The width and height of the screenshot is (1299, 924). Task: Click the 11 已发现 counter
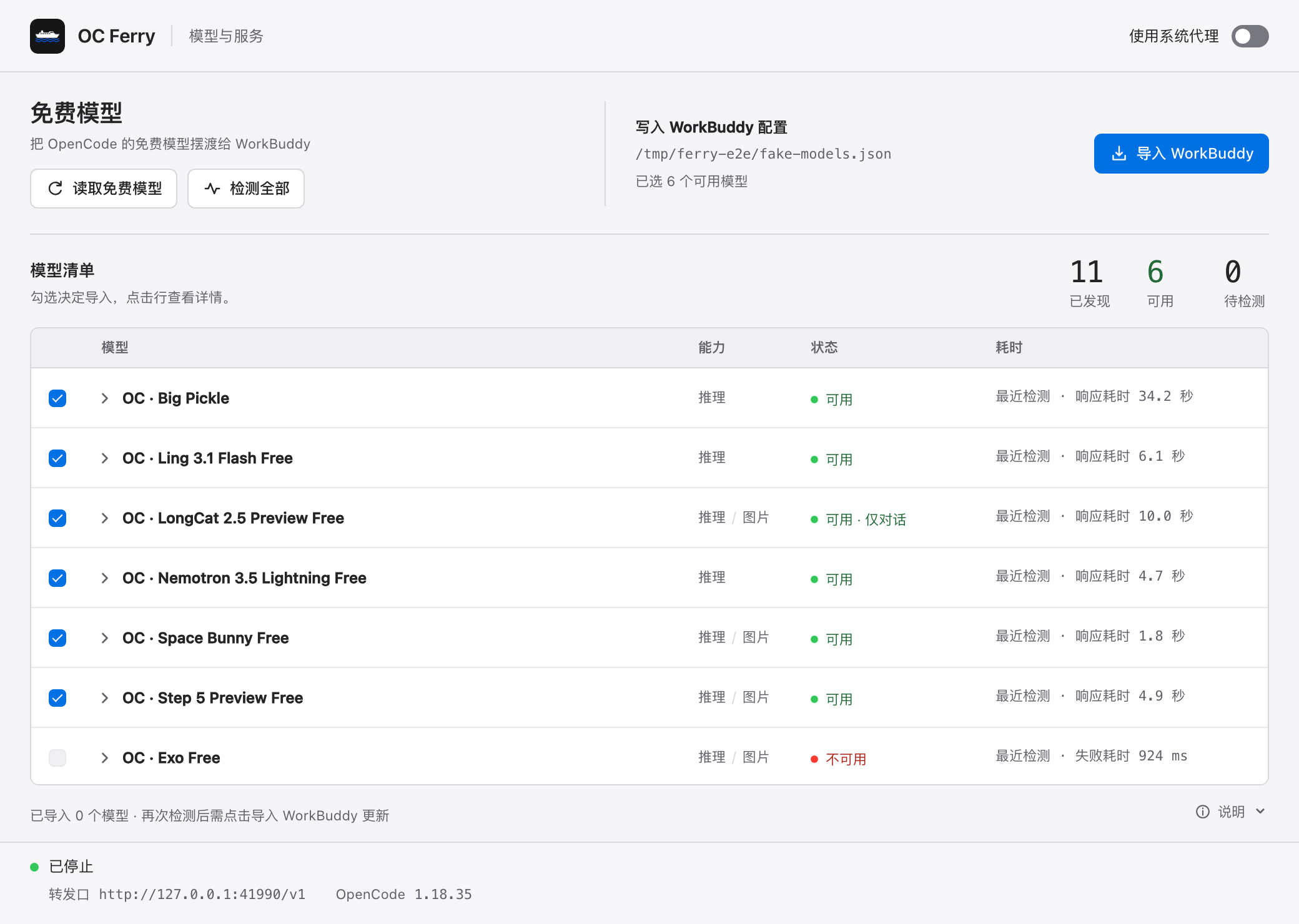(x=1089, y=283)
